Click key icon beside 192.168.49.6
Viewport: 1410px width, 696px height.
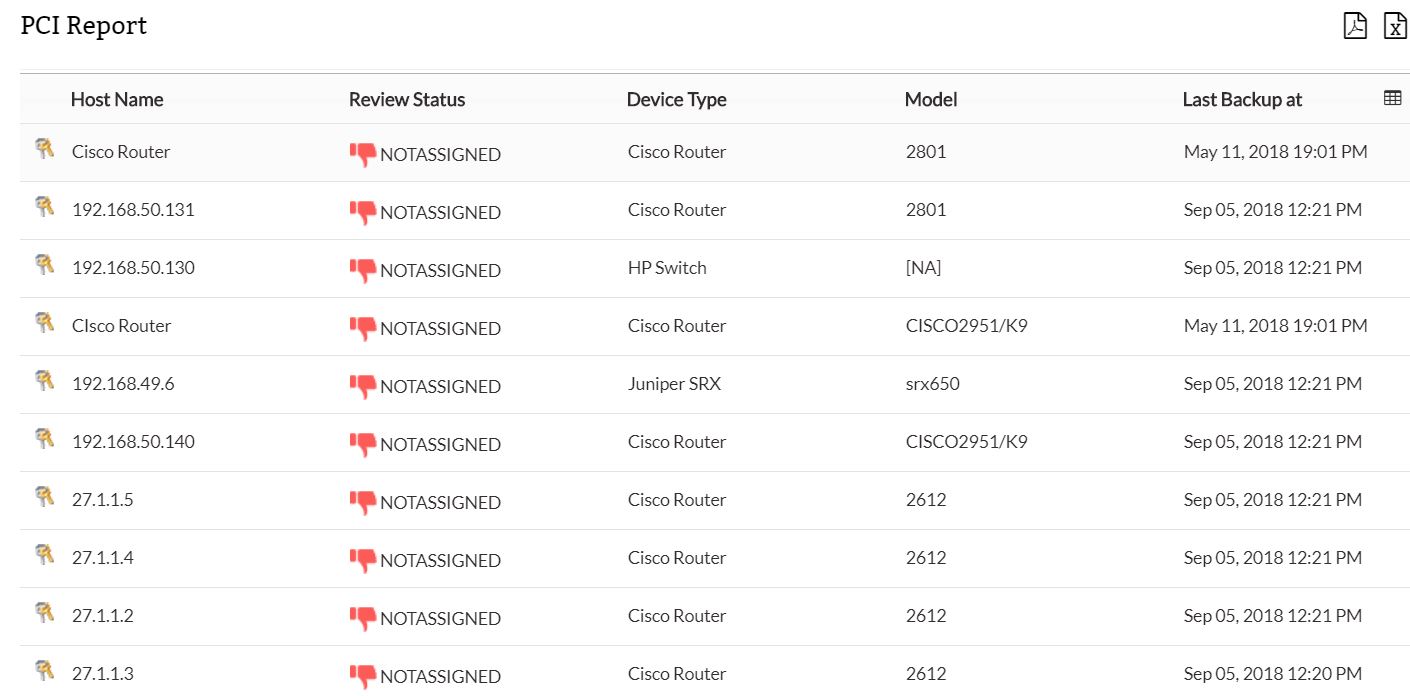(x=44, y=381)
